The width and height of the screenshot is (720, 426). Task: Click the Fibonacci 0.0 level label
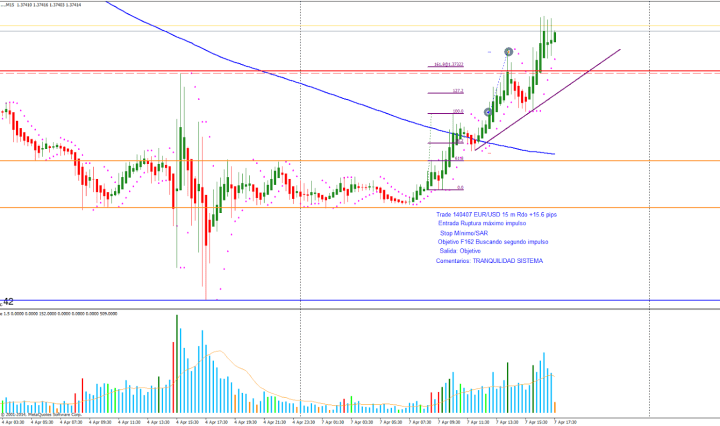(x=460, y=187)
